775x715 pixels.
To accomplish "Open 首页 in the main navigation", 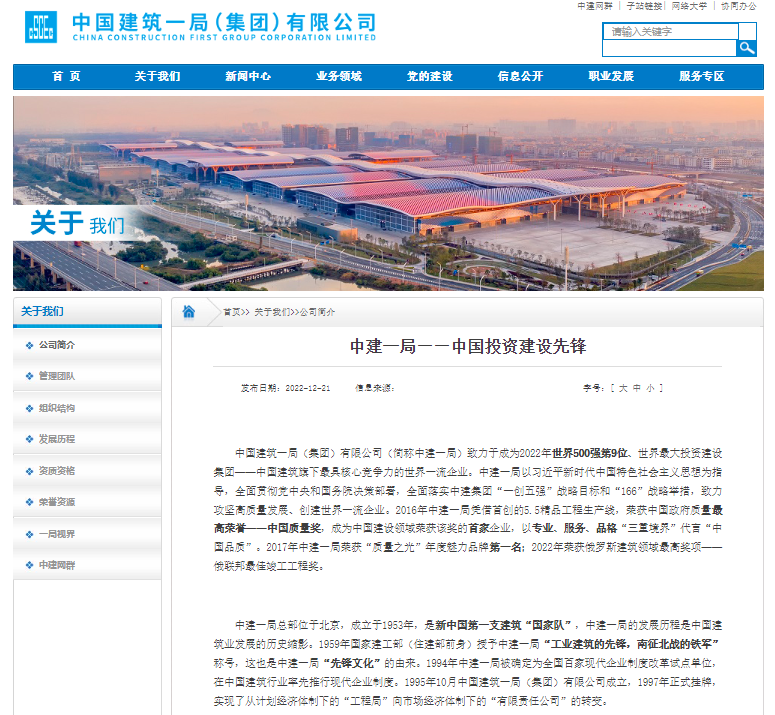I will pos(66,77).
